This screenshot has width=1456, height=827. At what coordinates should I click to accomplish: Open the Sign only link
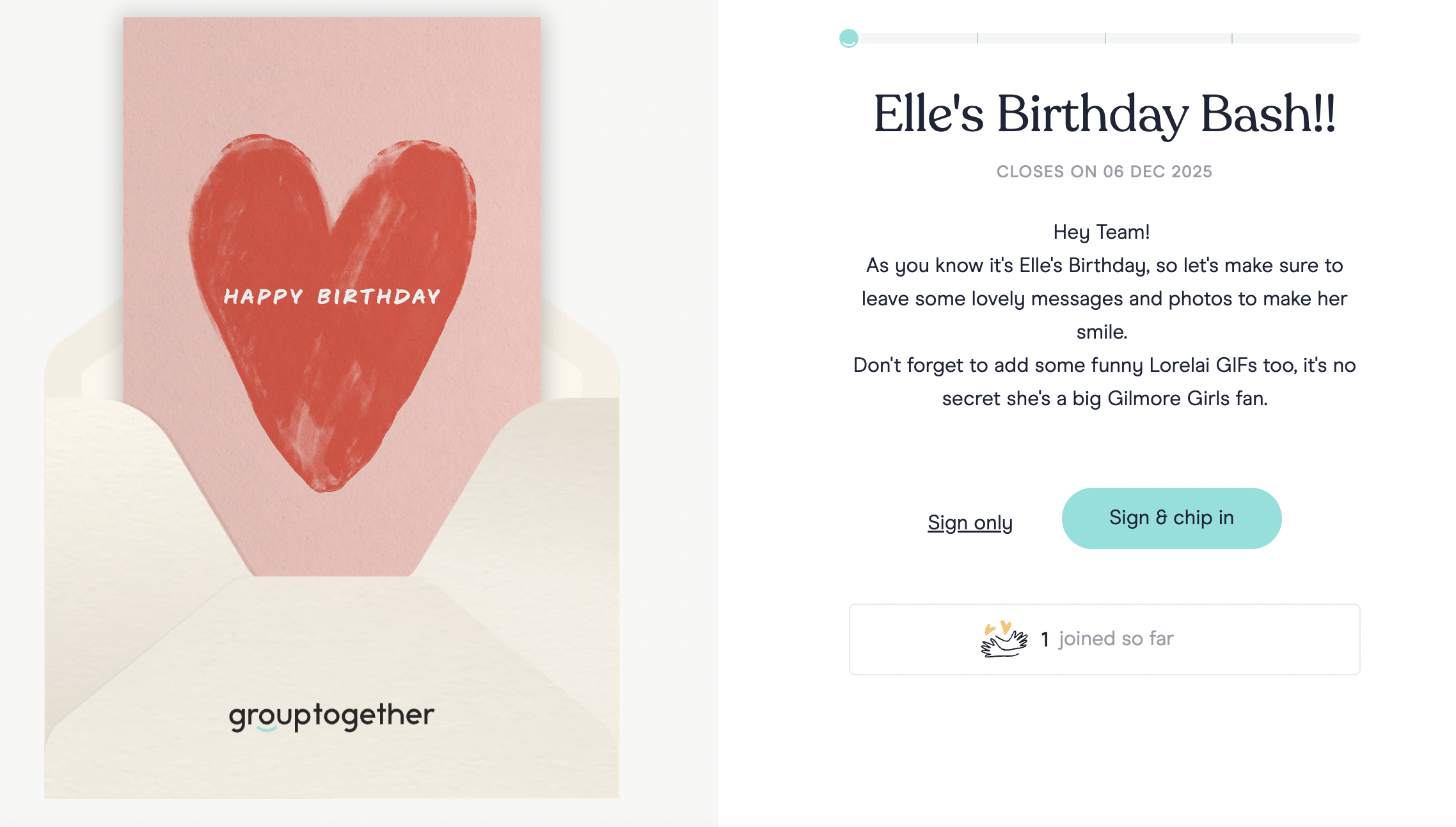tap(970, 522)
